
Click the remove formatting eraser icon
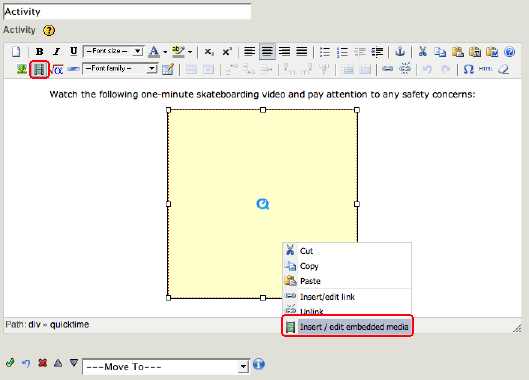pyautogui.click(x=503, y=70)
